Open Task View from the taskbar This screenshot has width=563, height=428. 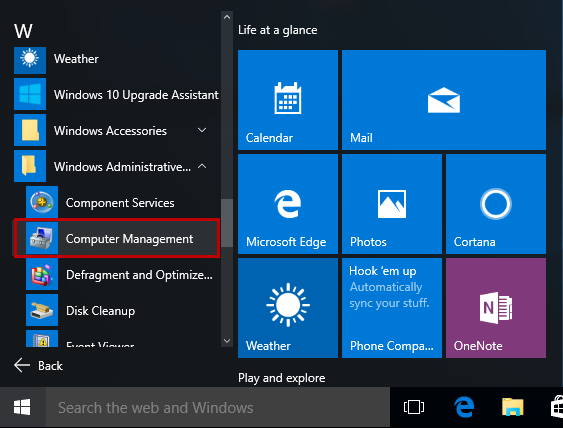[414, 408]
